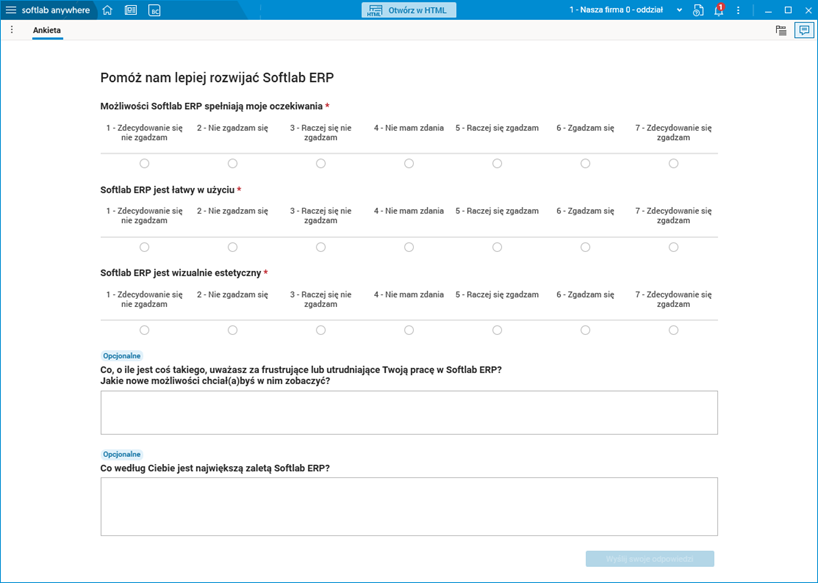
Task: Click the Opcjonalne badge above the frustrations question
Action: point(122,356)
